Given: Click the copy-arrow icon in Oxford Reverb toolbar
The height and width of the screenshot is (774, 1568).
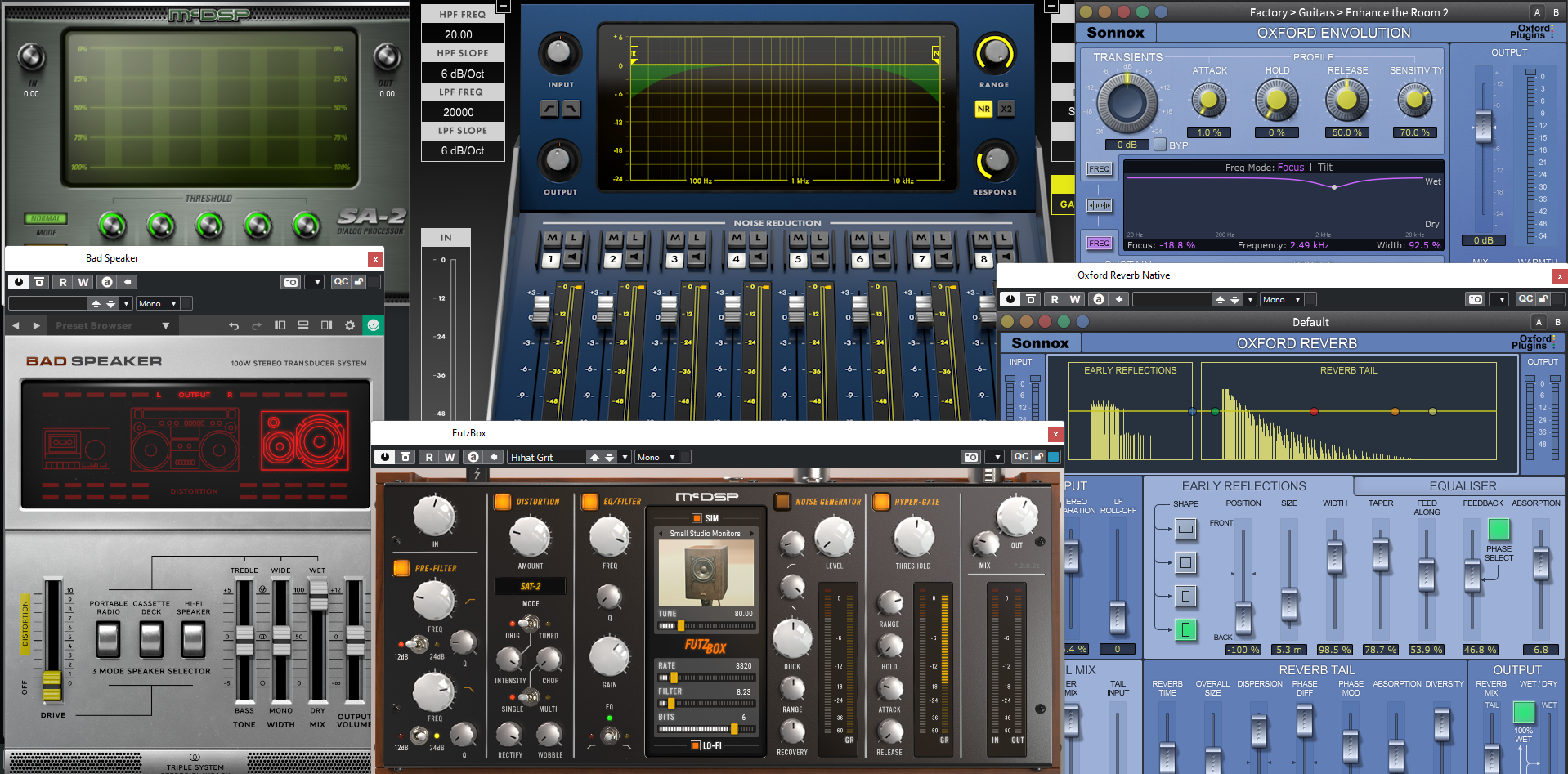Looking at the screenshot, I should point(1120,299).
